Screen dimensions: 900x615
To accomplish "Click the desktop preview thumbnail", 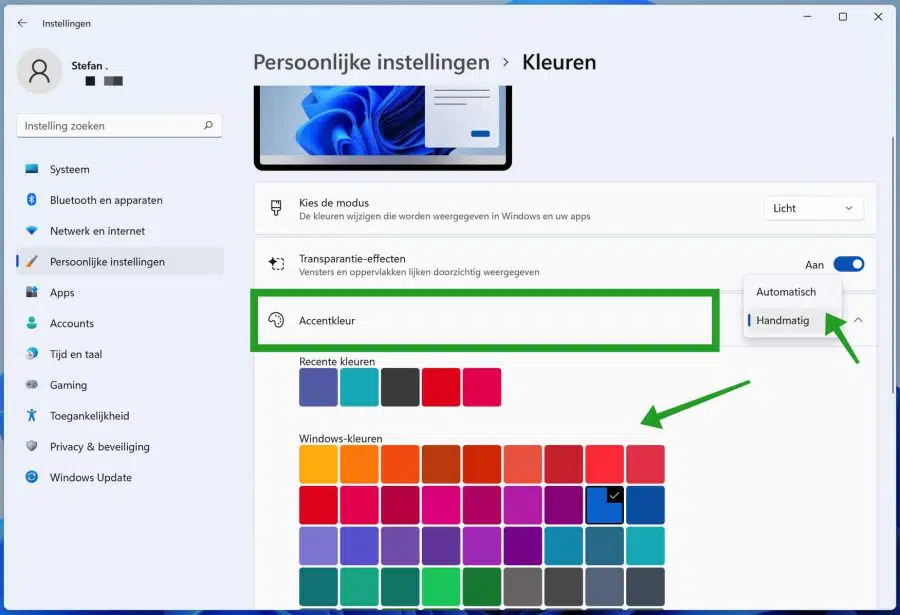I will pos(383,127).
